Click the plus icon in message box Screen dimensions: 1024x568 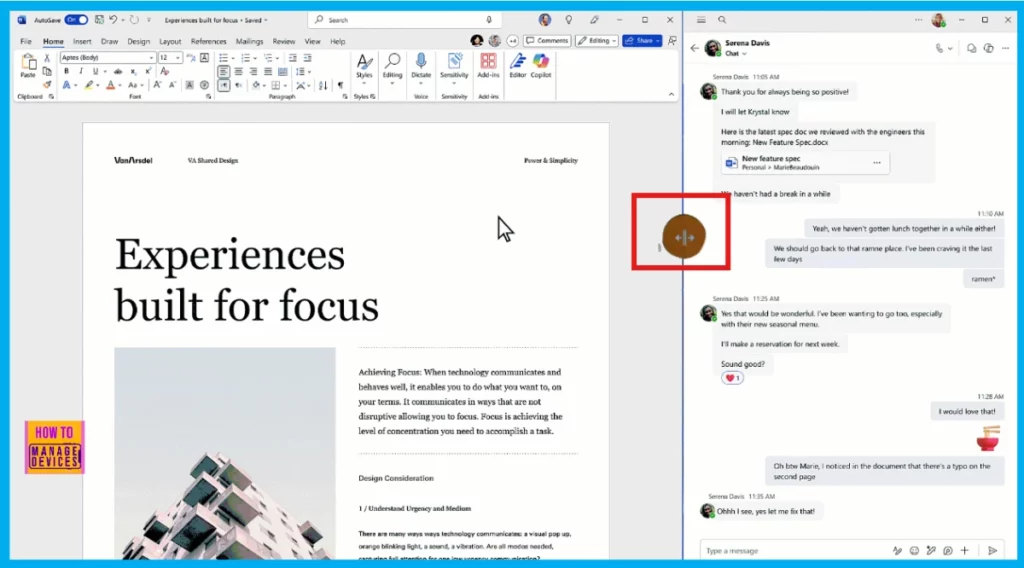965,551
